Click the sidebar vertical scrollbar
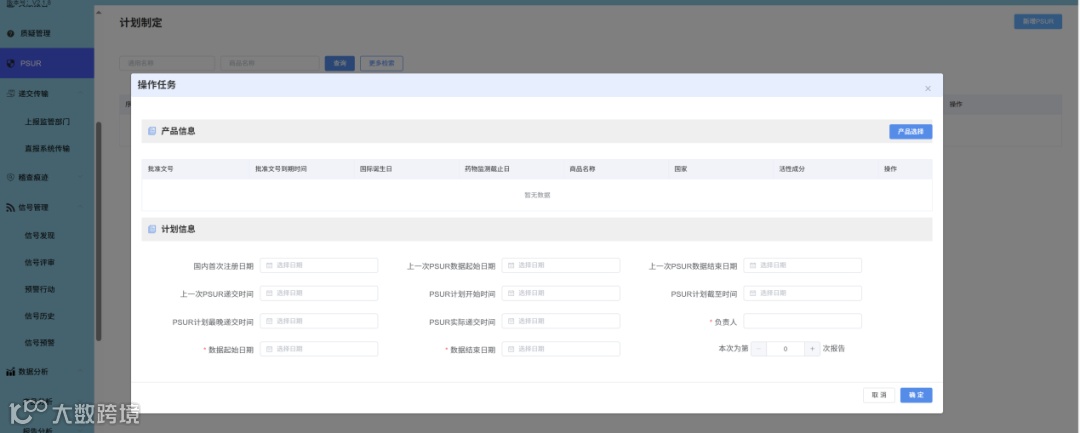 (98, 231)
